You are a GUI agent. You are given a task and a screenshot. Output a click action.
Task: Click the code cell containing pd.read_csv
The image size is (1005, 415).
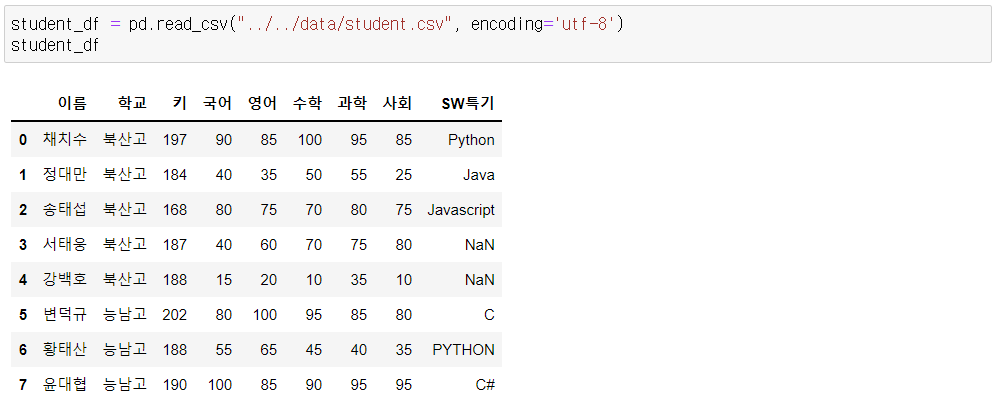(x=497, y=35)
